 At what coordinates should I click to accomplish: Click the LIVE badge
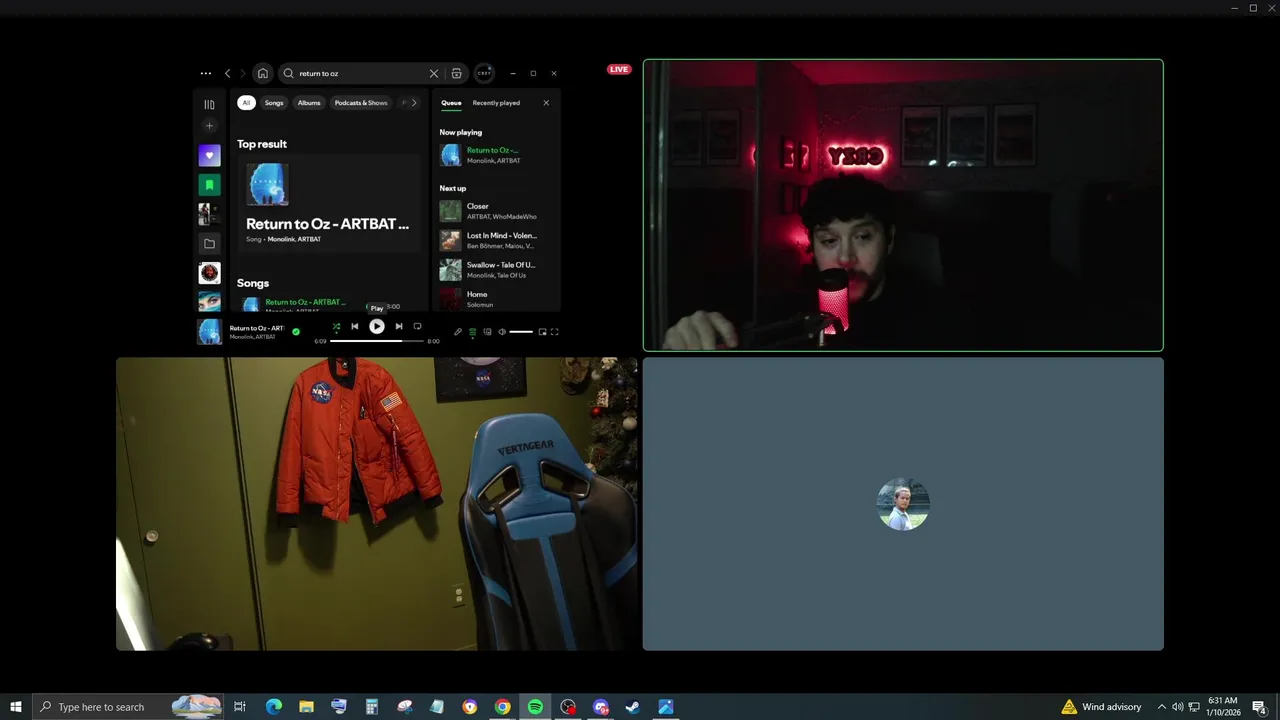[x=619, y=69]
